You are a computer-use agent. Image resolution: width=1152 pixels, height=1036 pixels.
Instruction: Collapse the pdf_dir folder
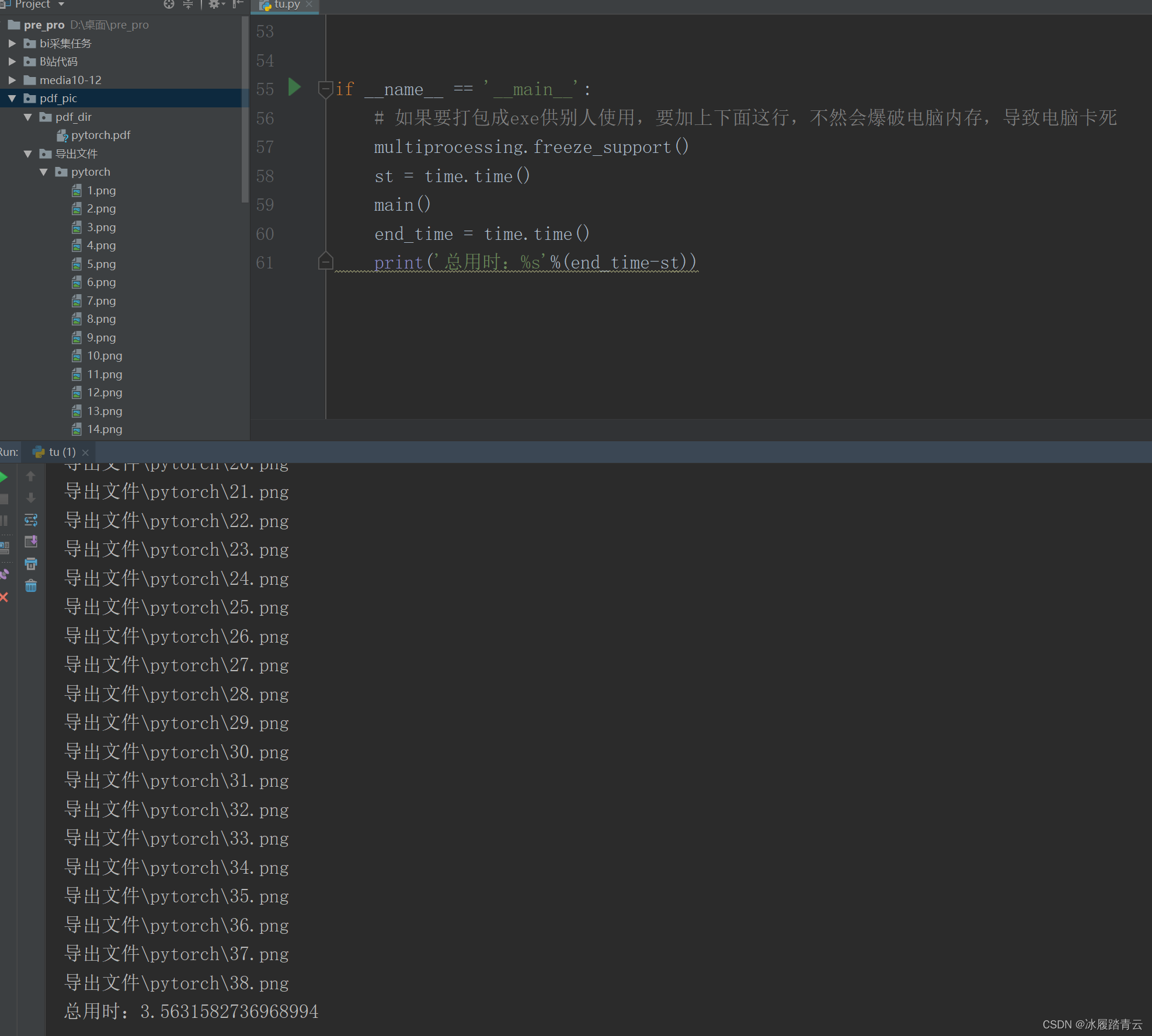[x=27, y=117]
